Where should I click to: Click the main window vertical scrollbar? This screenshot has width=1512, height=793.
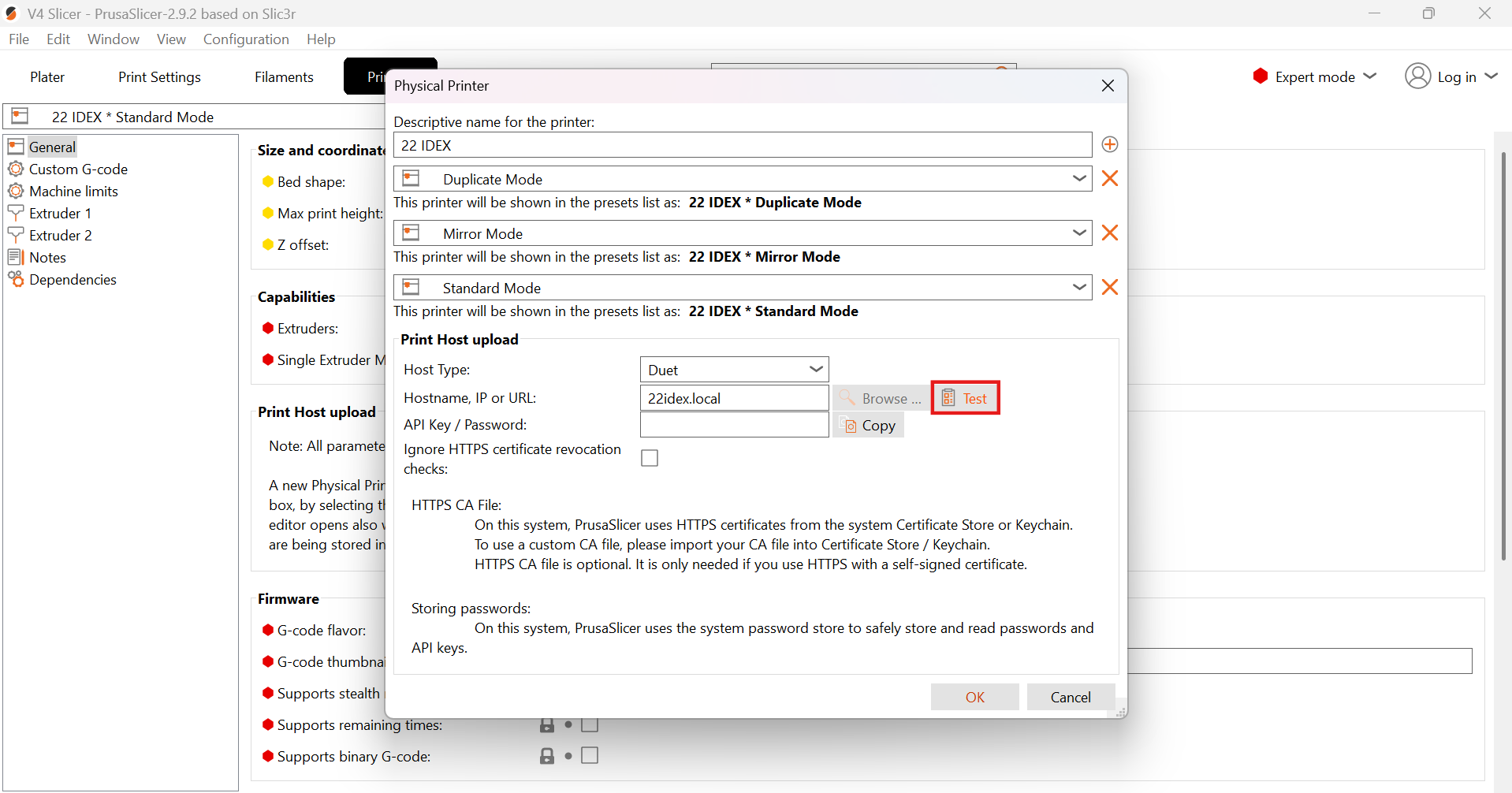coord(1503,355)
